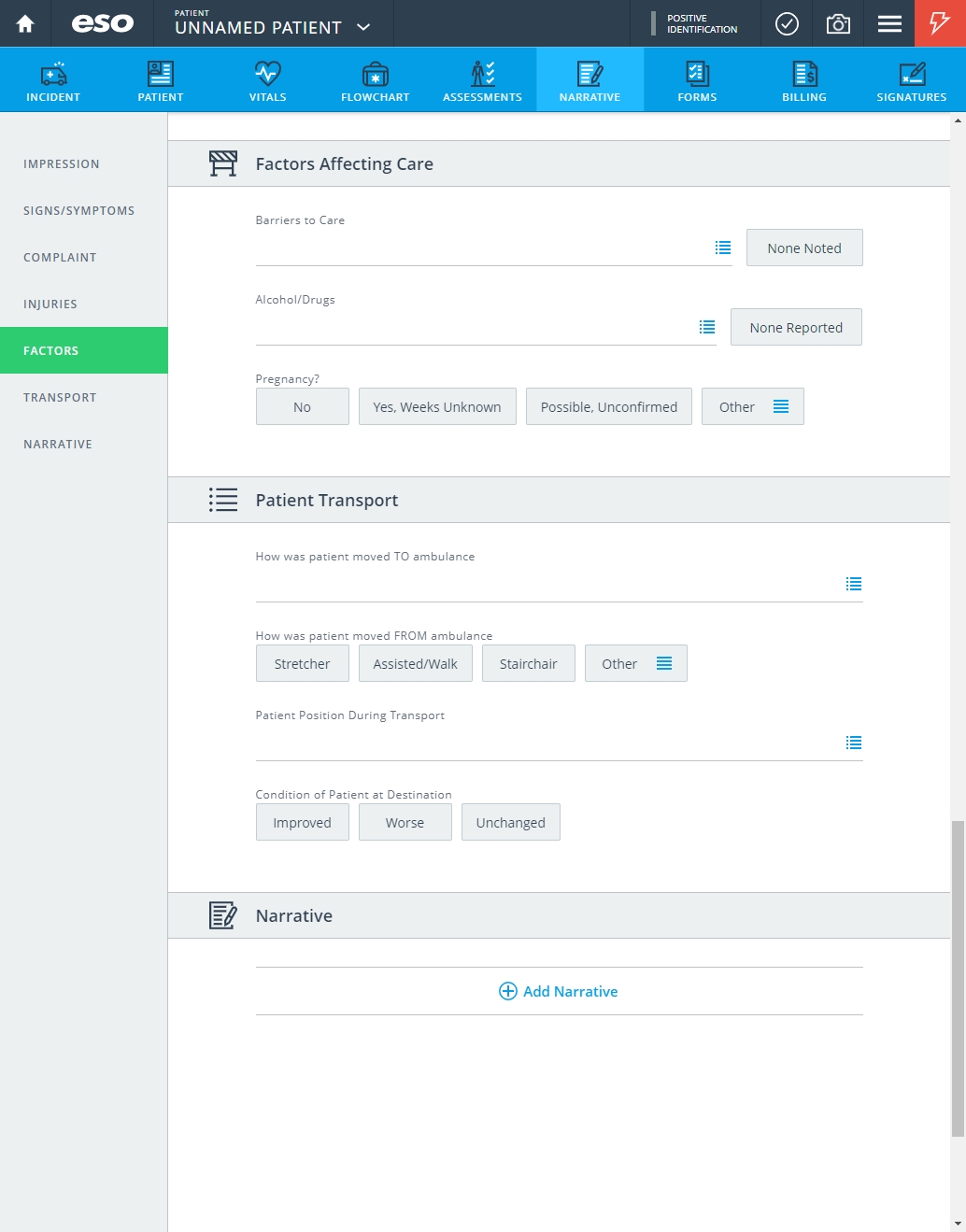Click the page vertical scrollbar thumb
Image resolution: width=966 pixels, height=1232 pixels.
pyautogui.click(x=958, y=979)
